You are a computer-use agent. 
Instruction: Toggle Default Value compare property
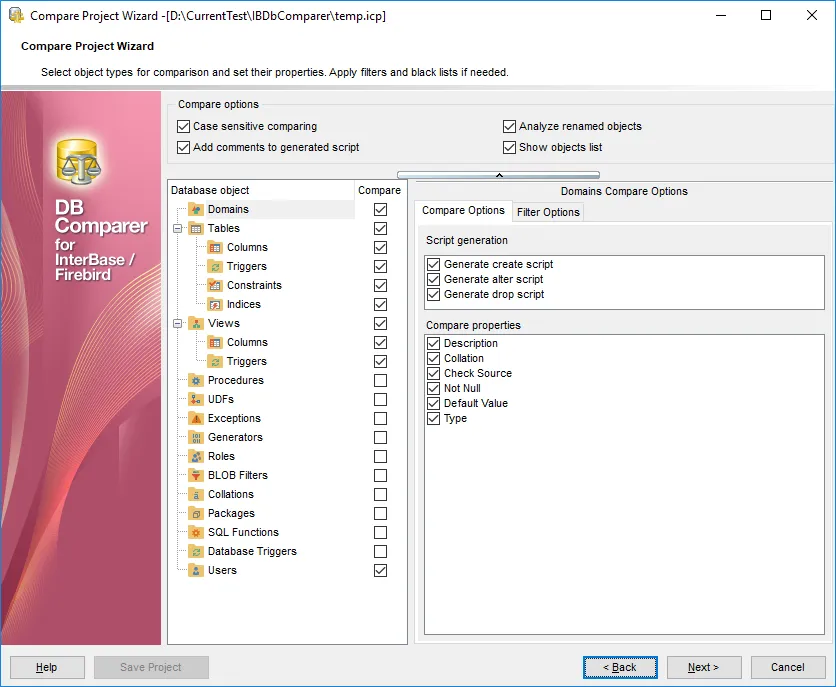click(x=433, y=403)
